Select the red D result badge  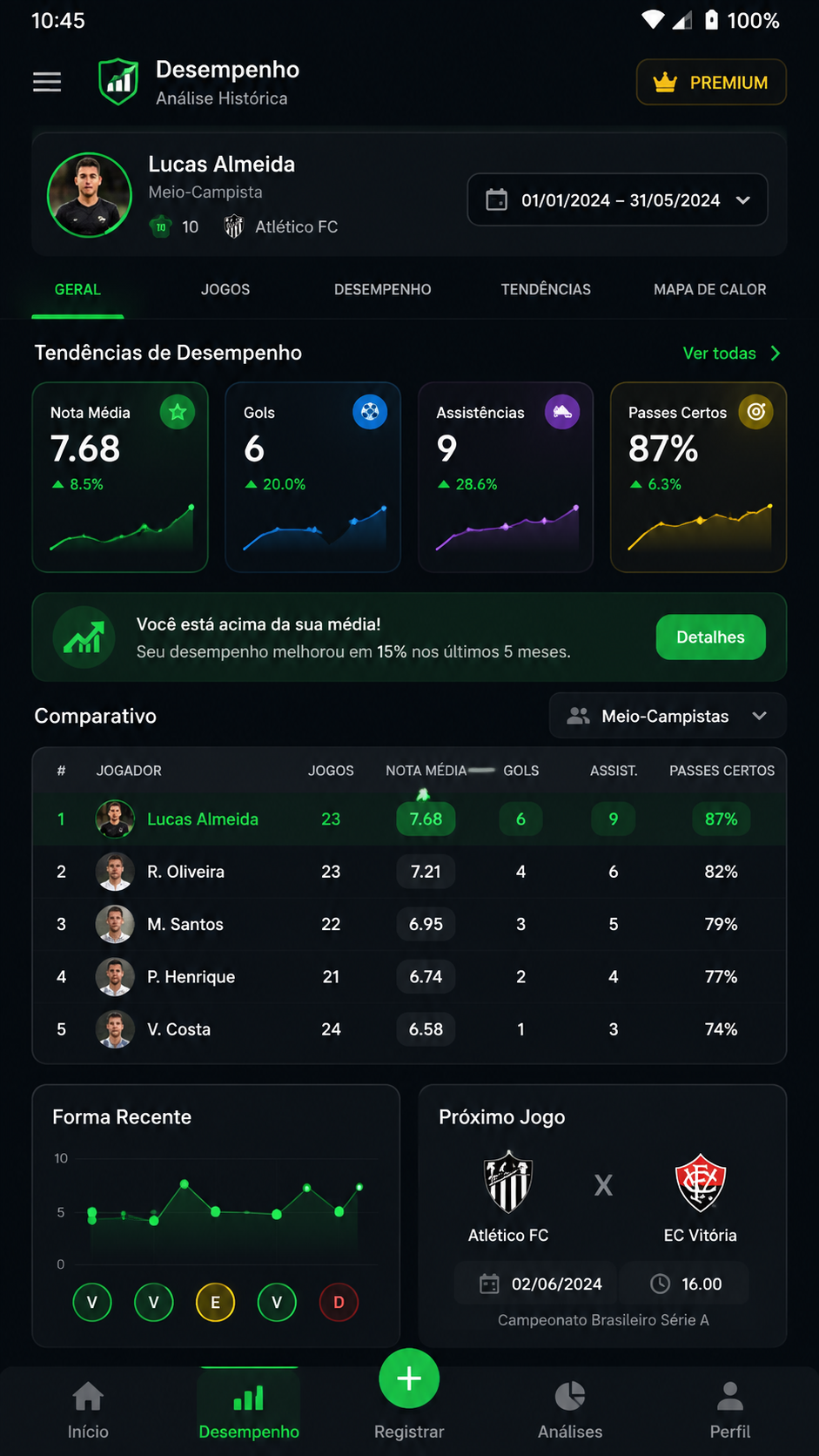point(339,1303)
